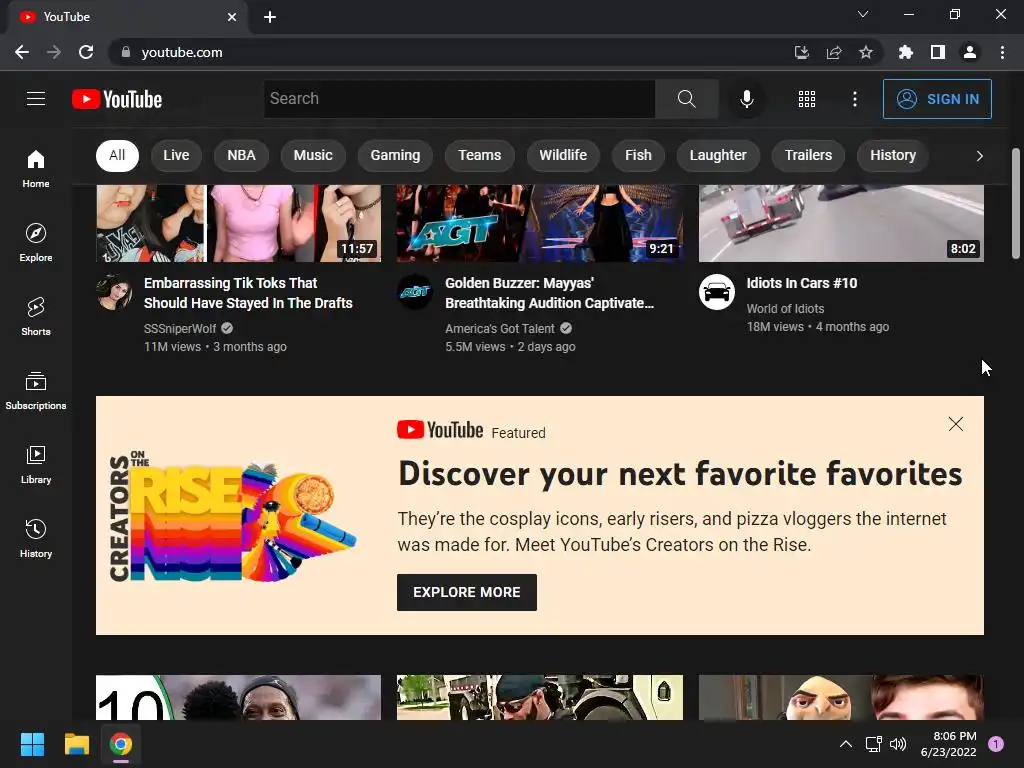Open Chrome three-dot menu
The width and height of the screenshot is (1024, 768).
pyautogui.click(x=1002, y=52)
